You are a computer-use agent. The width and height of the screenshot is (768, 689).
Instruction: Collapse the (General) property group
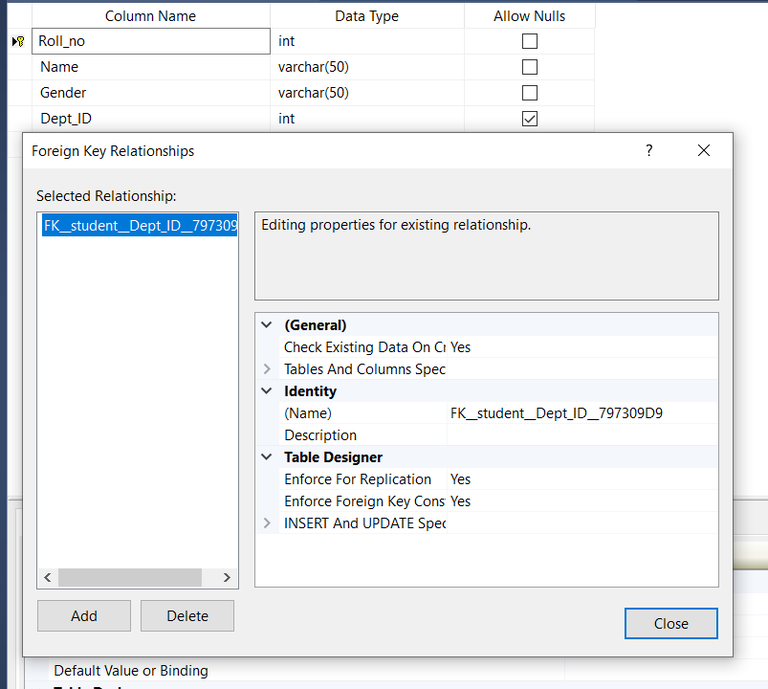[x=267, y=325]
